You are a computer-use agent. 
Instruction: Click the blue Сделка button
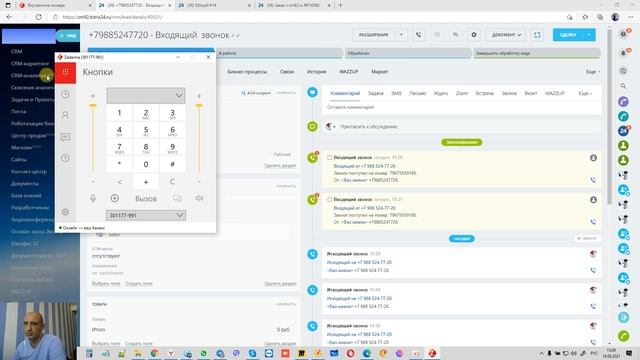tap(568, 35)
